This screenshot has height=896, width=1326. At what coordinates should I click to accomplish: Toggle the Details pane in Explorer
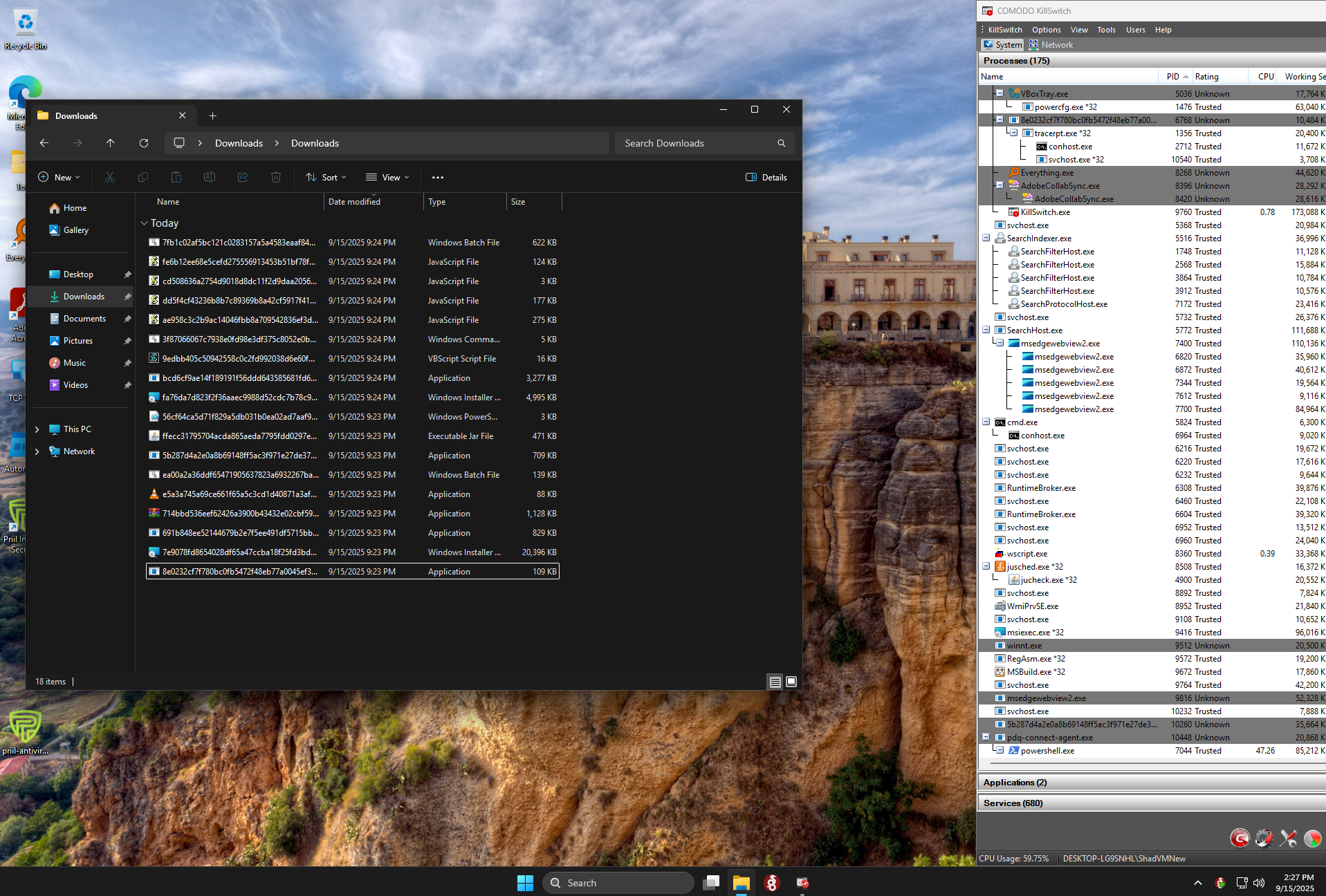[766, 178]
